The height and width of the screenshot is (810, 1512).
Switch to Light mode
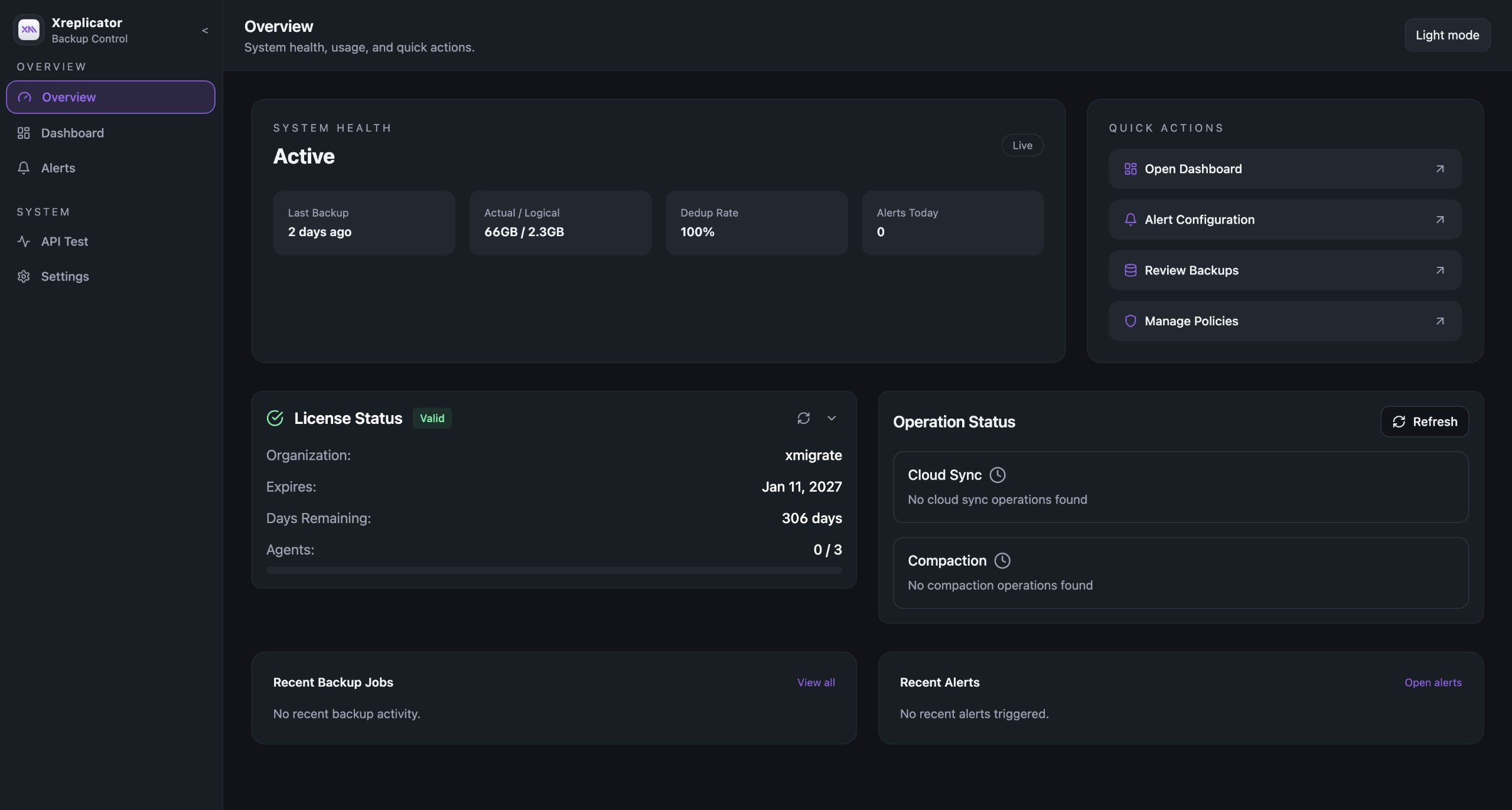(1447, 35)
